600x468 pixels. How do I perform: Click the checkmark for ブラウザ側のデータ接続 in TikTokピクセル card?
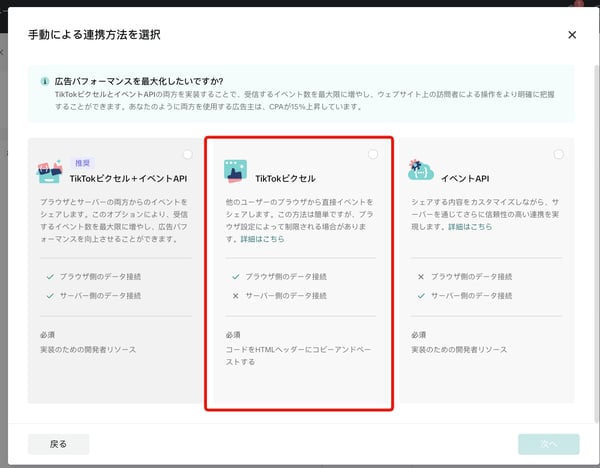click(235, 277)
